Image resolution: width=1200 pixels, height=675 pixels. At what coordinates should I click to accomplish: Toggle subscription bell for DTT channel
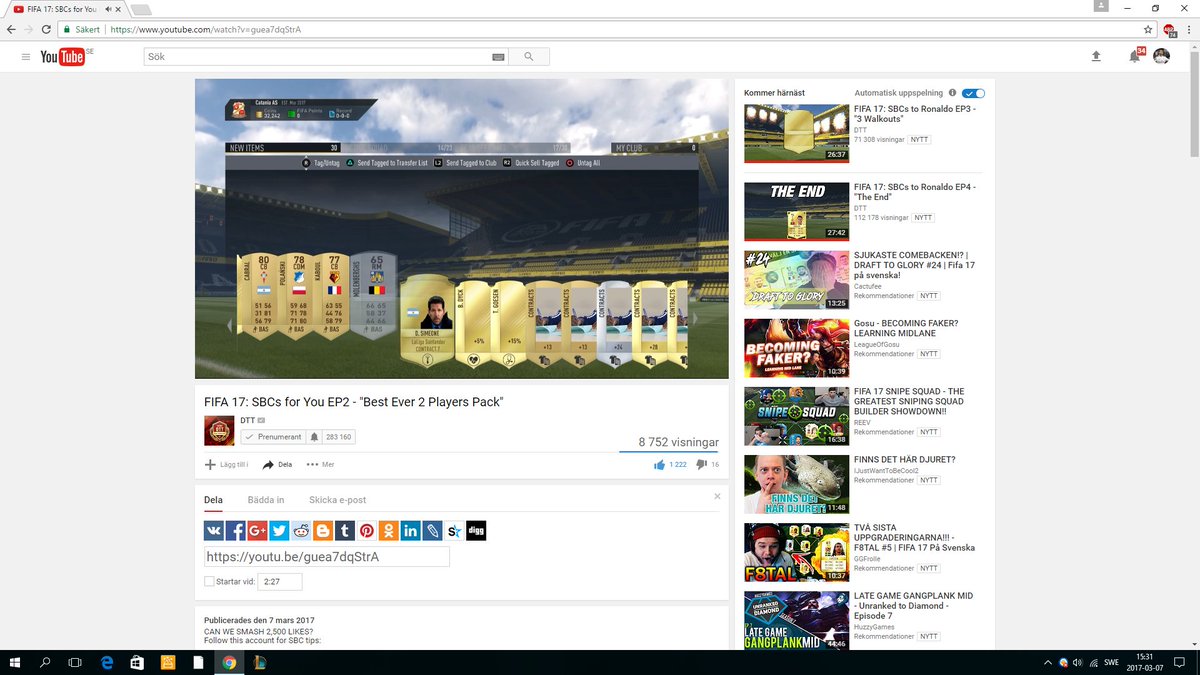(314, 437)
